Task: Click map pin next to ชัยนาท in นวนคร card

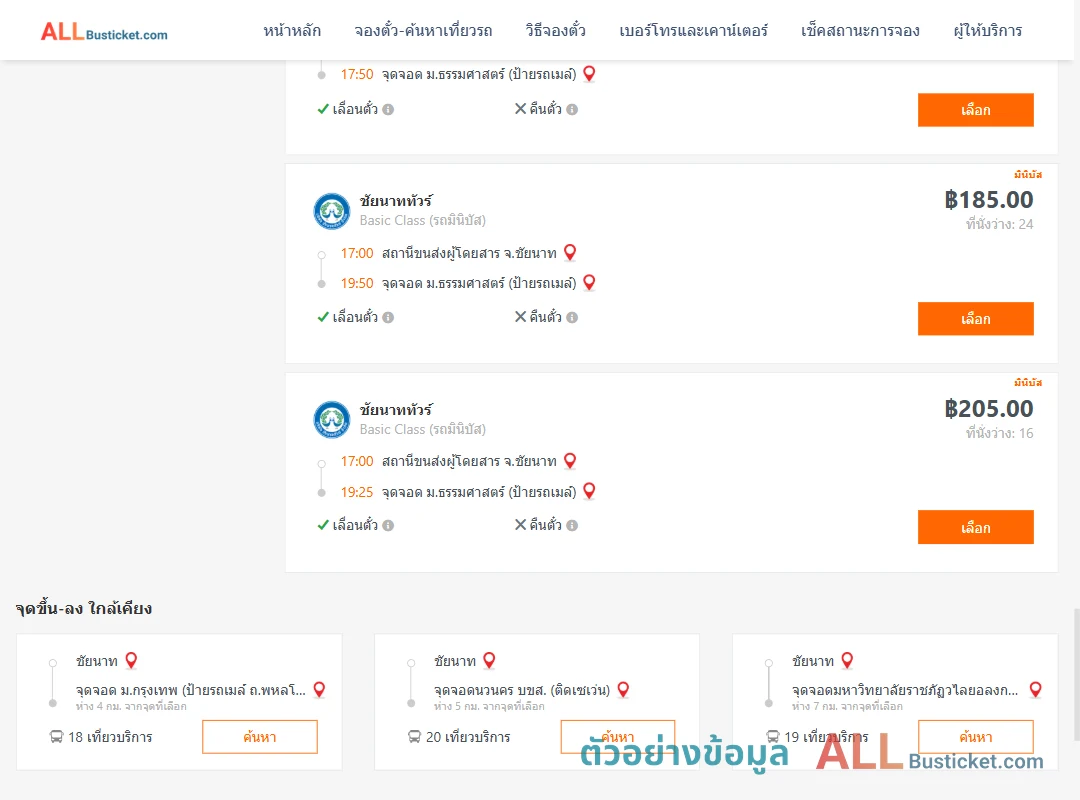Action: (x=489, y=661)
